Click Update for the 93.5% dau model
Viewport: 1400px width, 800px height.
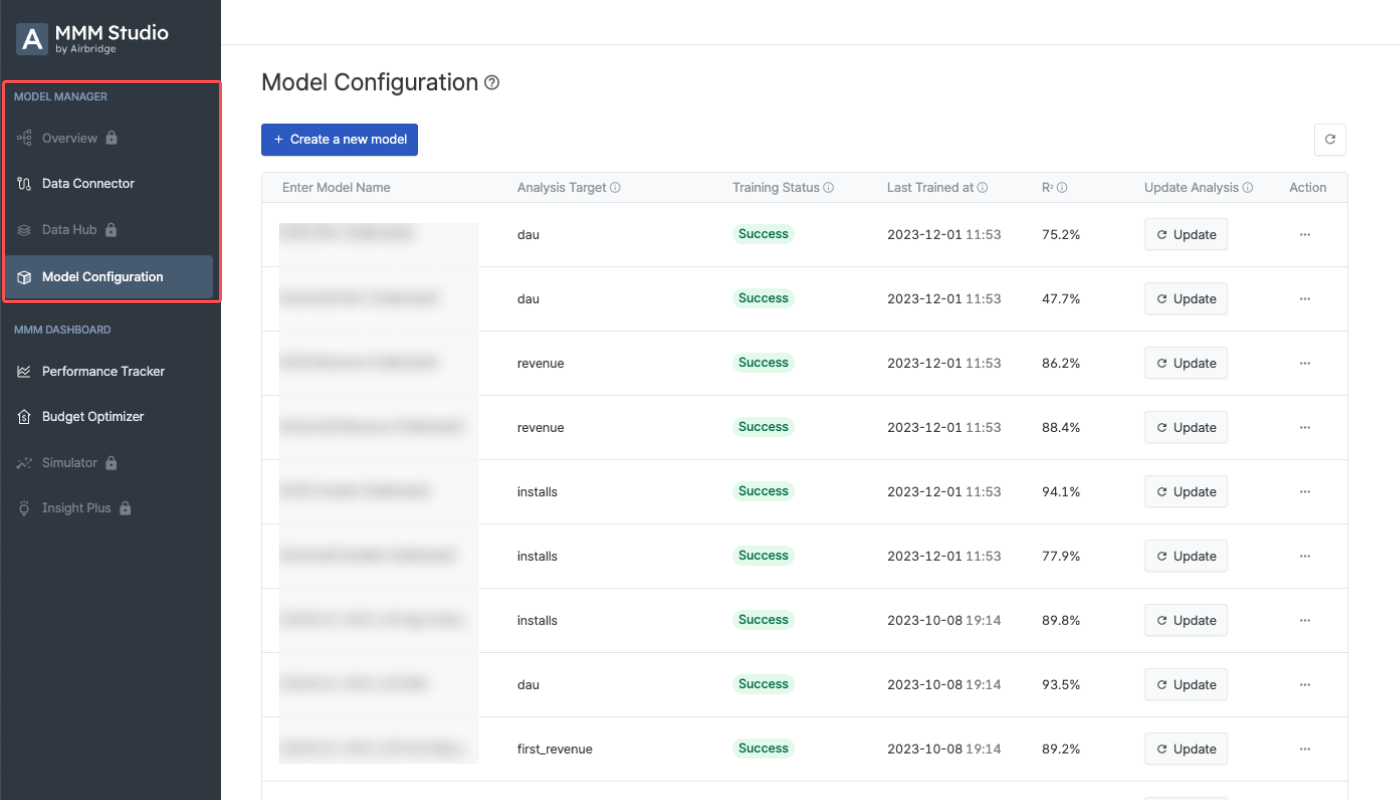point(1186,685)
